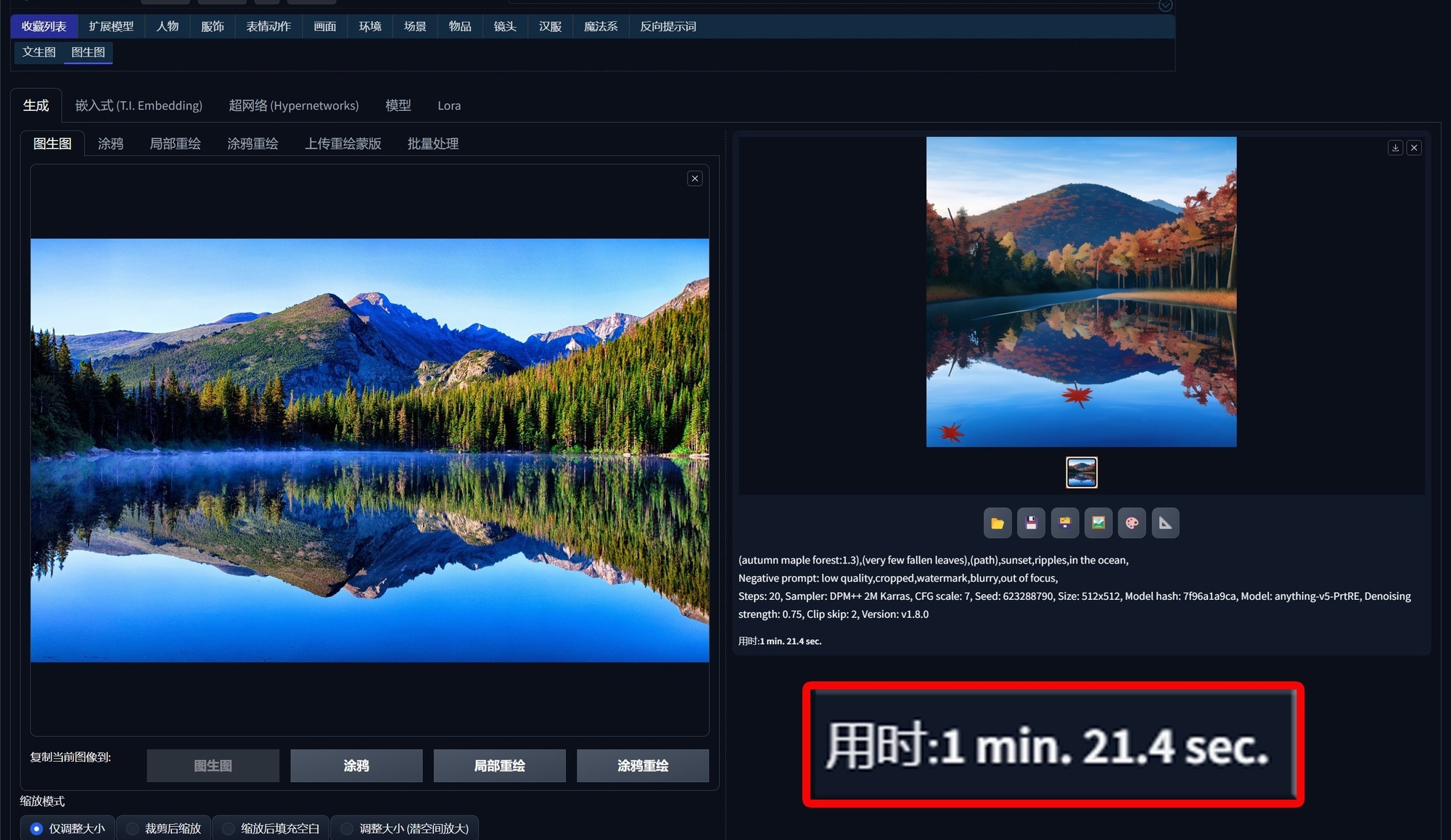The width and height of the screenshot is (1451, 840).
Task: Open the 物品 prompt category
Action: 460,26
